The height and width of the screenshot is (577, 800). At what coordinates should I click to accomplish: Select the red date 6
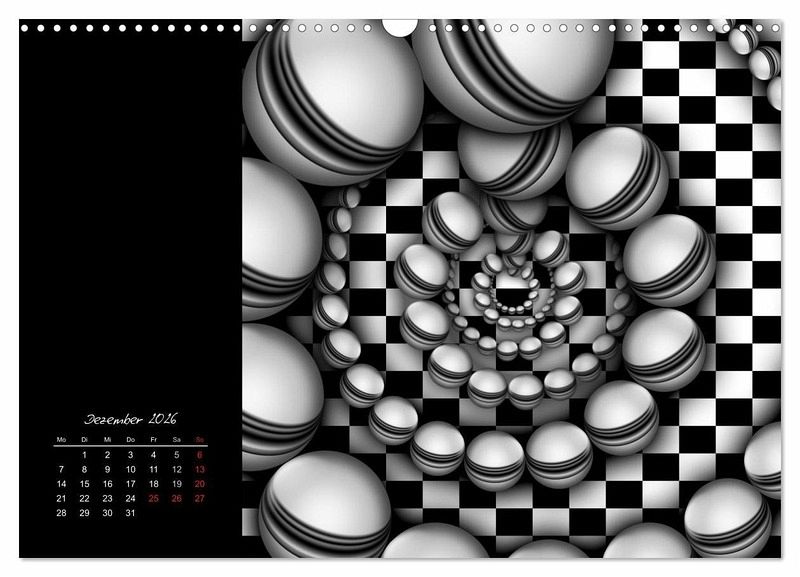pyautogui.click(x=200, y=454)
